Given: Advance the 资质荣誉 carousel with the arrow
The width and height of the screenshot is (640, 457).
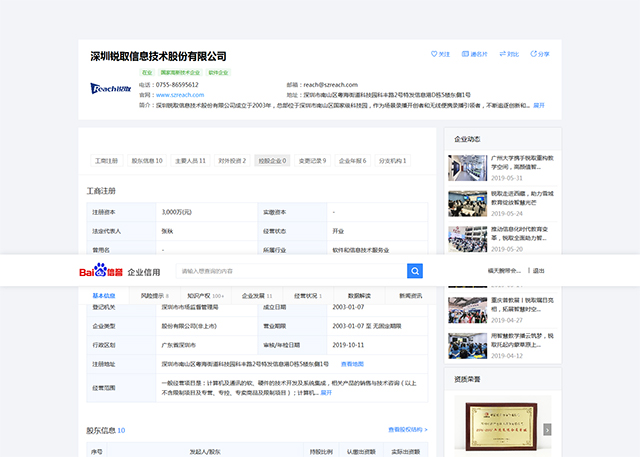Looking at the screenshot, I should (x=547, y=429).
